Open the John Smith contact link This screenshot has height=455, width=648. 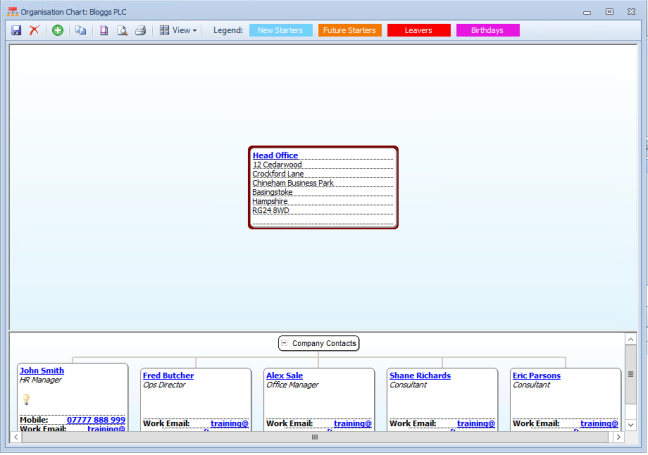tap(41, 370)
